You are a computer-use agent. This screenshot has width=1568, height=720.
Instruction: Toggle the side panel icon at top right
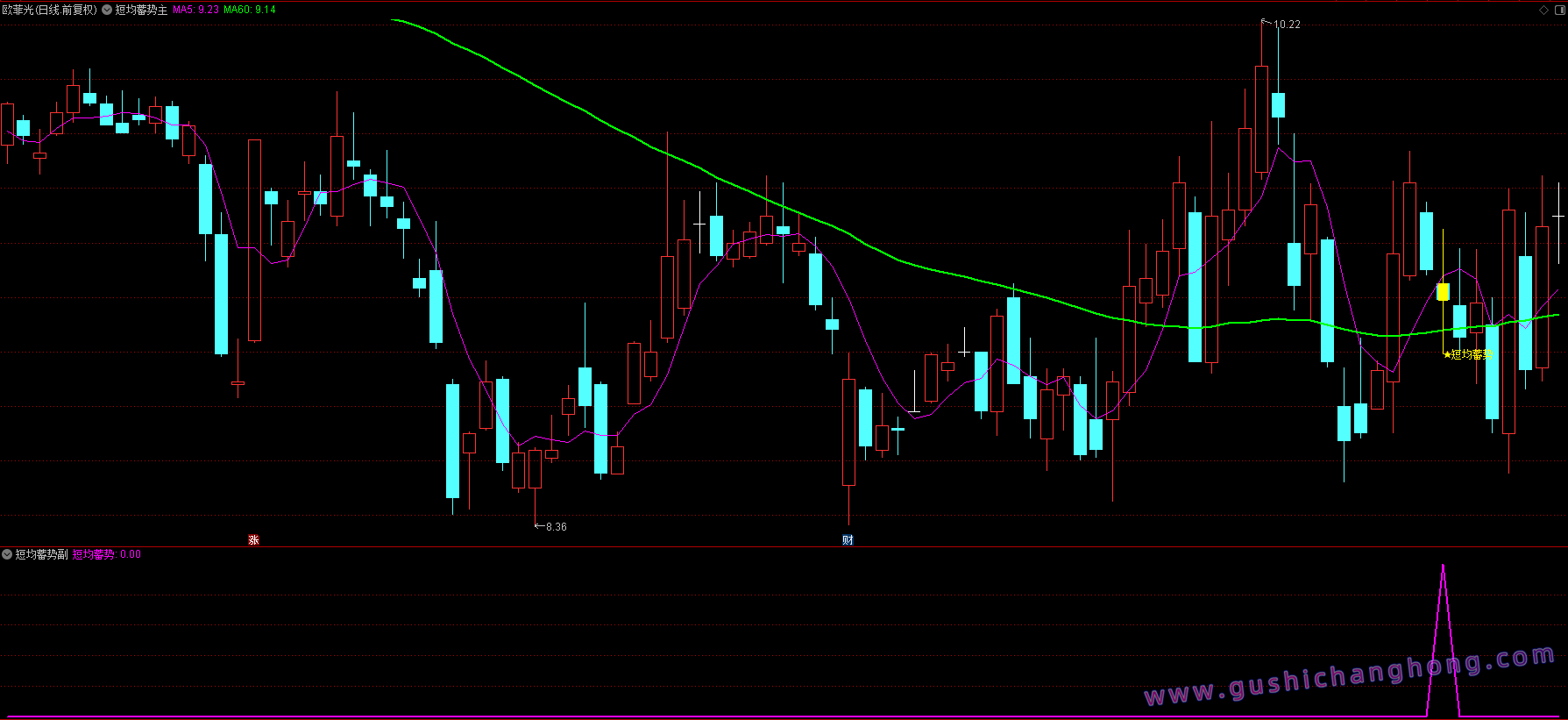pos(1559,11)
